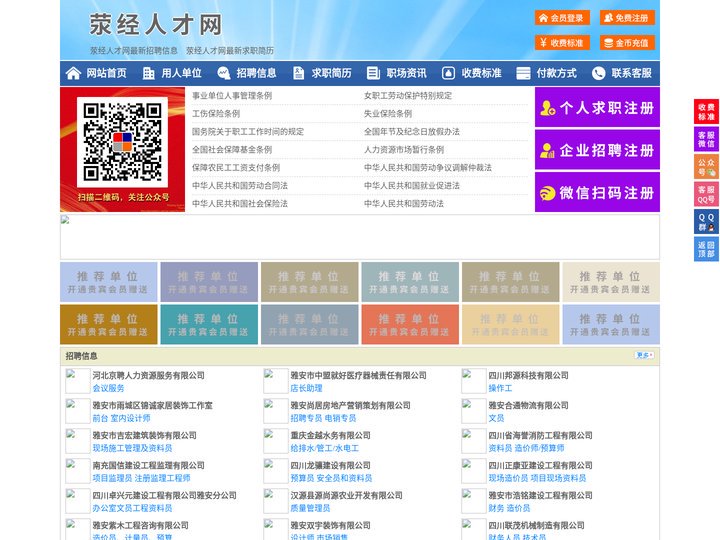The width and height of the screenshot is (720, 540).
Task: Click 返回顶部 sidebar button
Action: pyautogui.click(x=706, y=249)
